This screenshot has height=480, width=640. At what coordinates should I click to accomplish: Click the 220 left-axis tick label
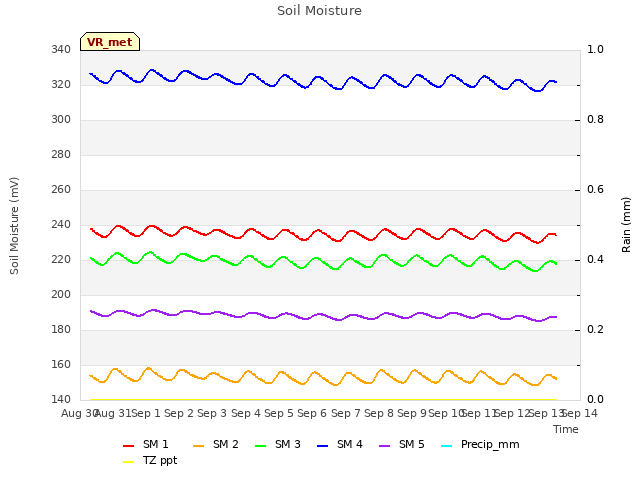tap(61, 260)
